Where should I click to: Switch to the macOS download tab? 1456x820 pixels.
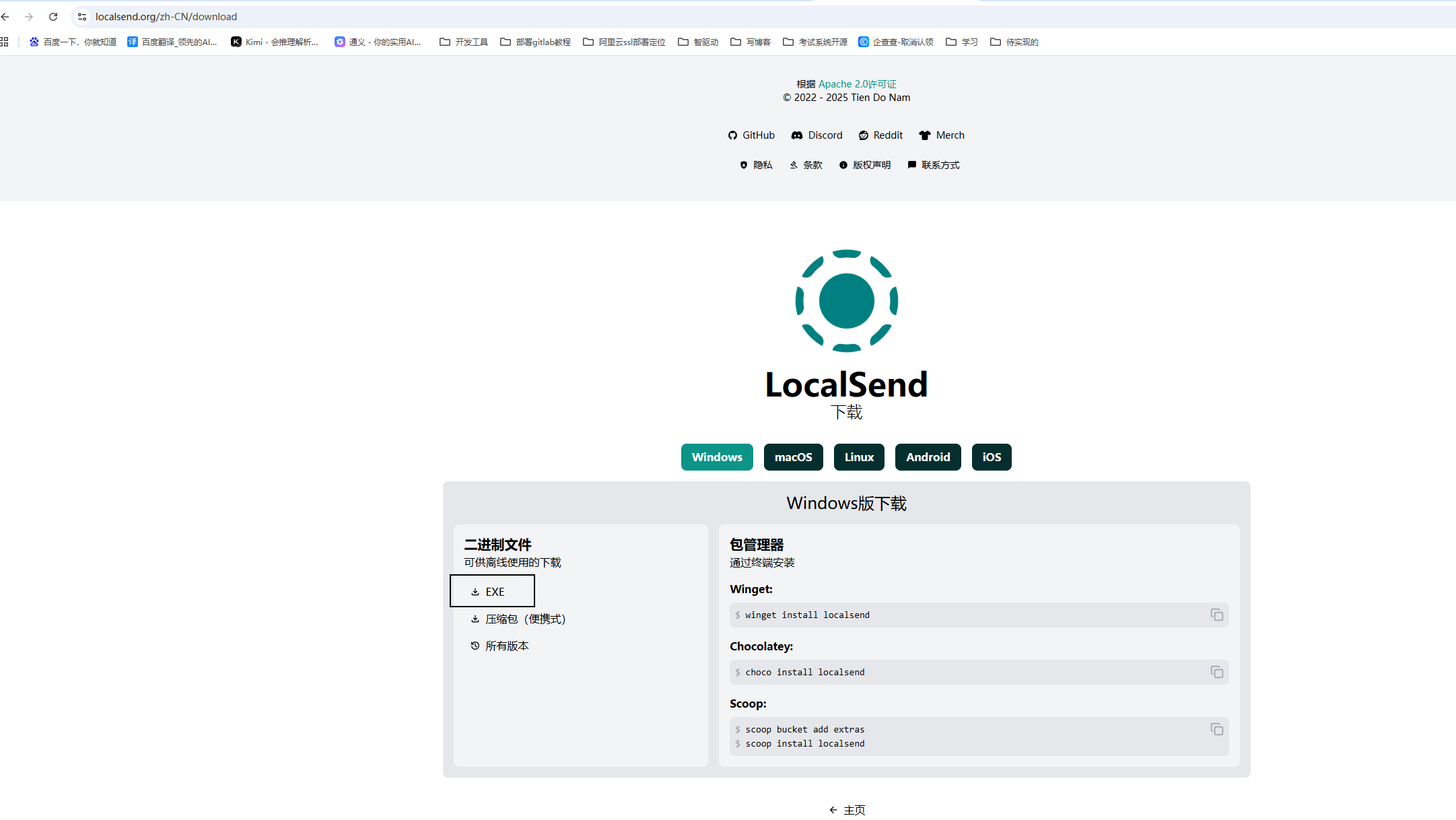[793, 457]
